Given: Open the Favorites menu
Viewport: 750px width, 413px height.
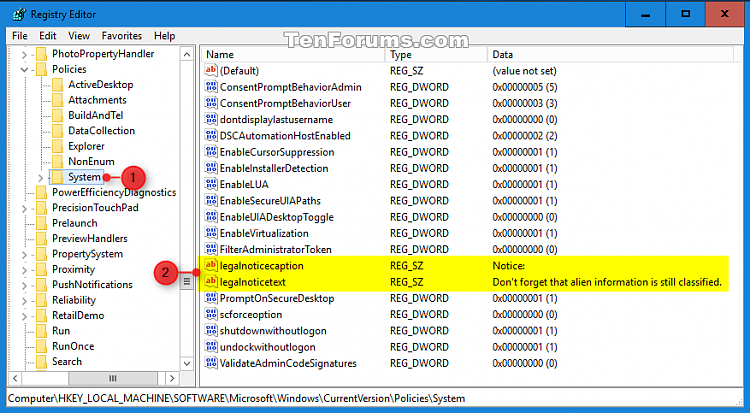Looking at the screenshot, I should point(121,36).
